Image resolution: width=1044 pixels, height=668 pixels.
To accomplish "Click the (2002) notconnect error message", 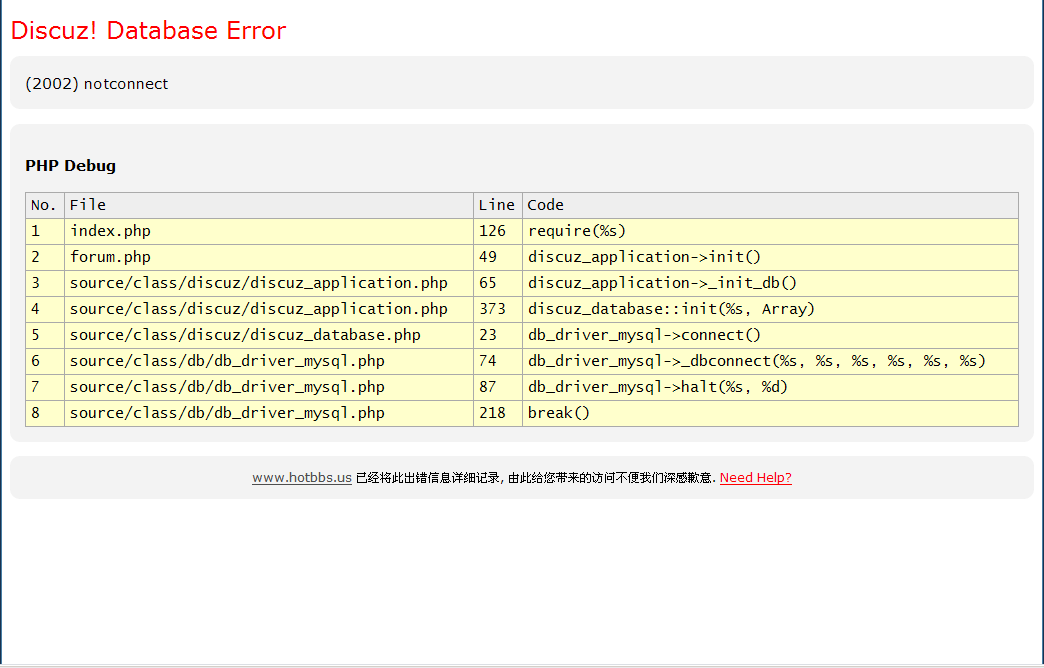I will (97, 84).
